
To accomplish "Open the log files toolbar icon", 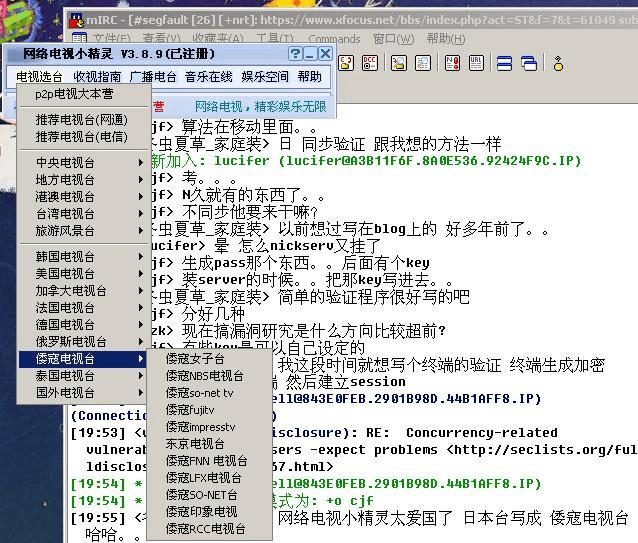I will click(399, 63).
